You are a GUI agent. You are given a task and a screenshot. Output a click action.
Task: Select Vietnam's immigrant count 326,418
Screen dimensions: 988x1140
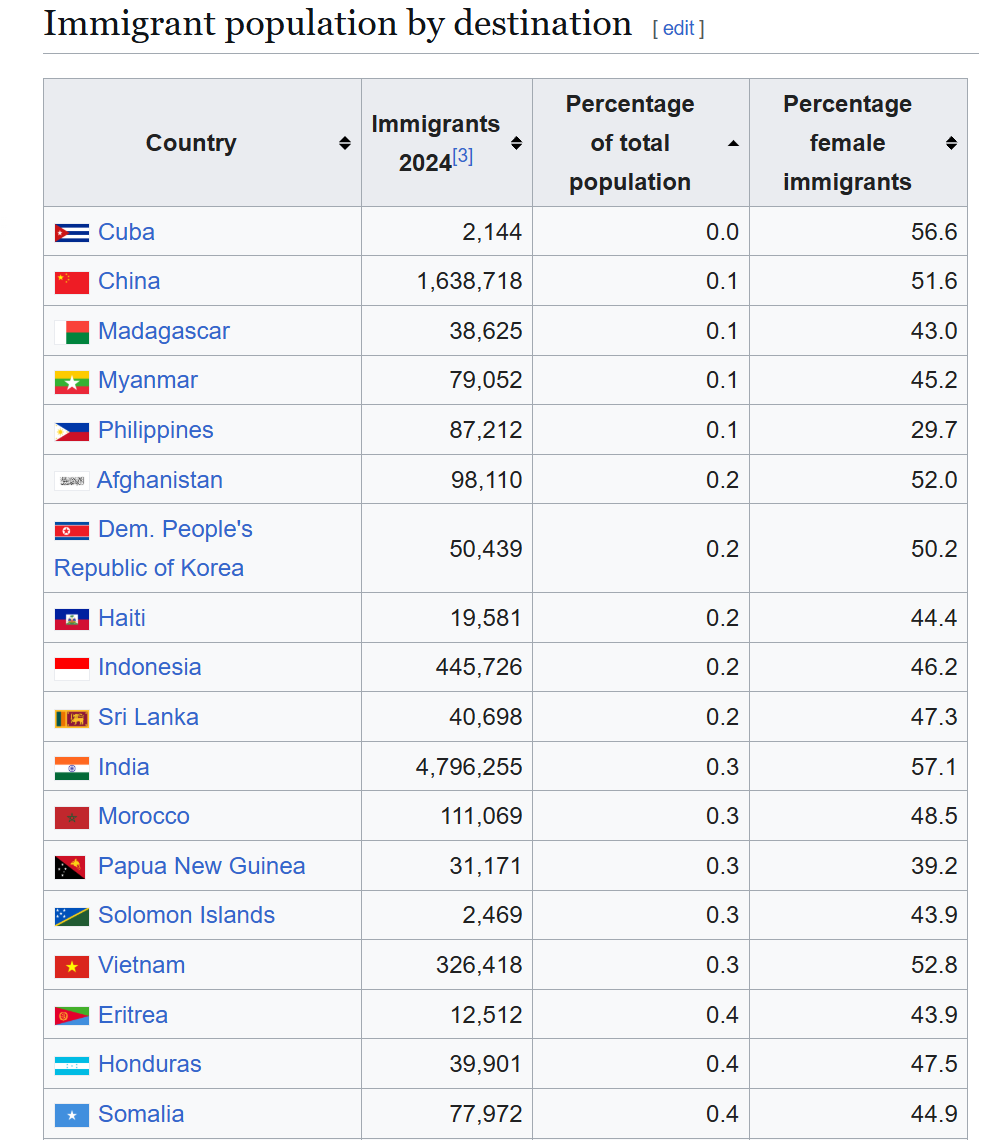tap(479, 966)
